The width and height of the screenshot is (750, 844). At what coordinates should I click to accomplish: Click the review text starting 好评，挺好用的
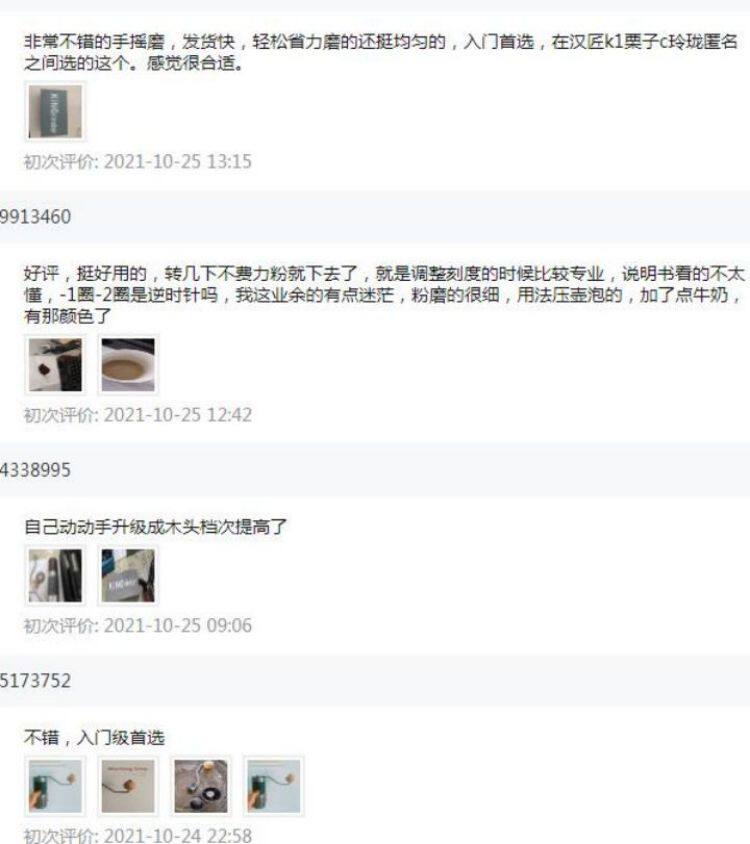(384, 294)
